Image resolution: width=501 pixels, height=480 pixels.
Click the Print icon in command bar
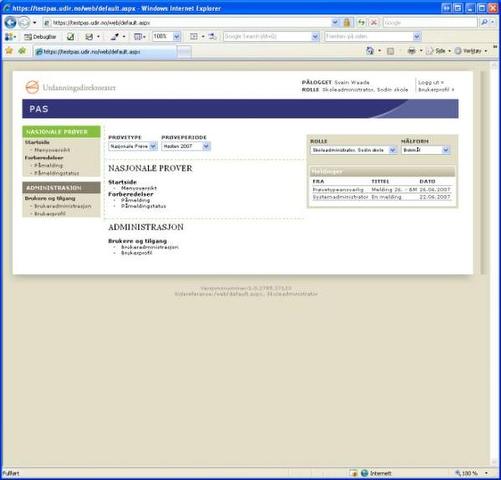412,51
